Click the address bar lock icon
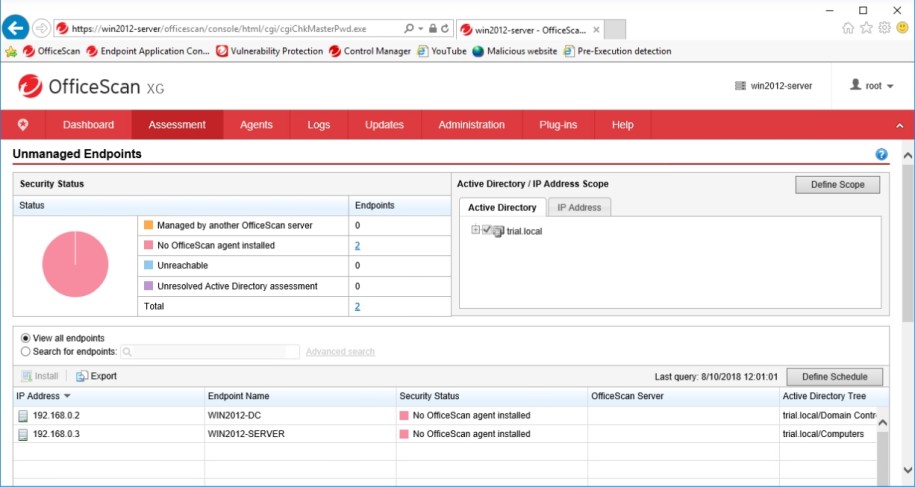The image size is (915, 487). pyautogui.click(x=432, y=28)
